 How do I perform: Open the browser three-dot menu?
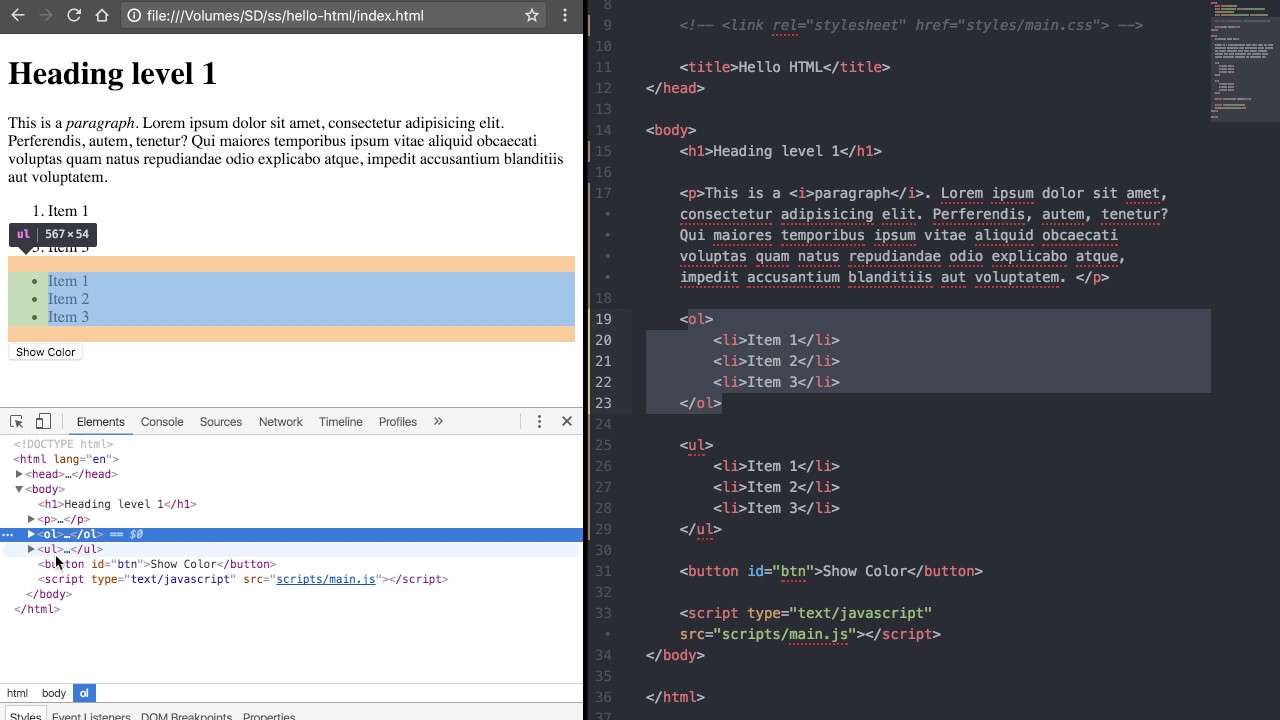(565, 15)
